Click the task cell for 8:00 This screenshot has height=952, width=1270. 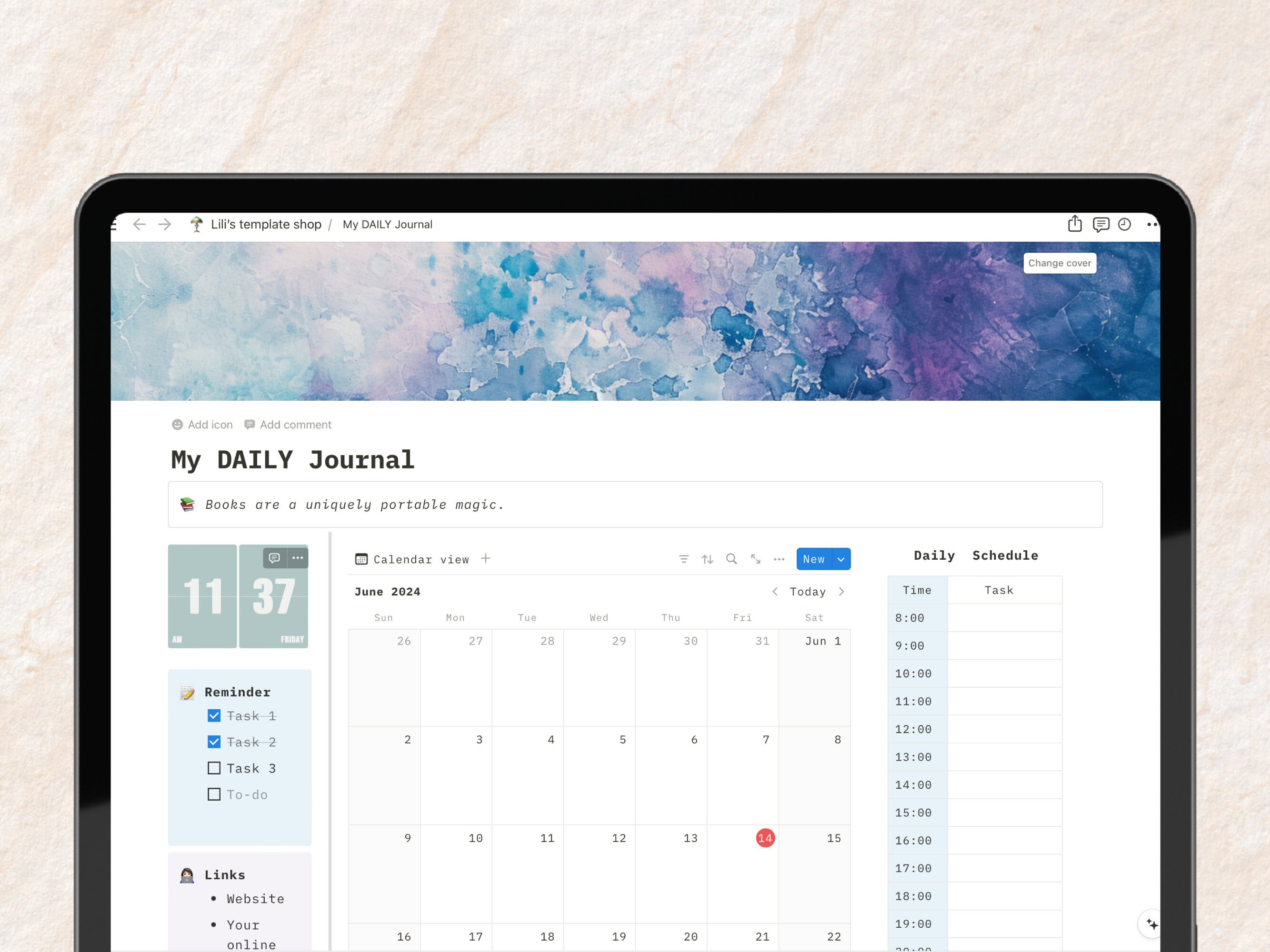tap(1005, 618)
